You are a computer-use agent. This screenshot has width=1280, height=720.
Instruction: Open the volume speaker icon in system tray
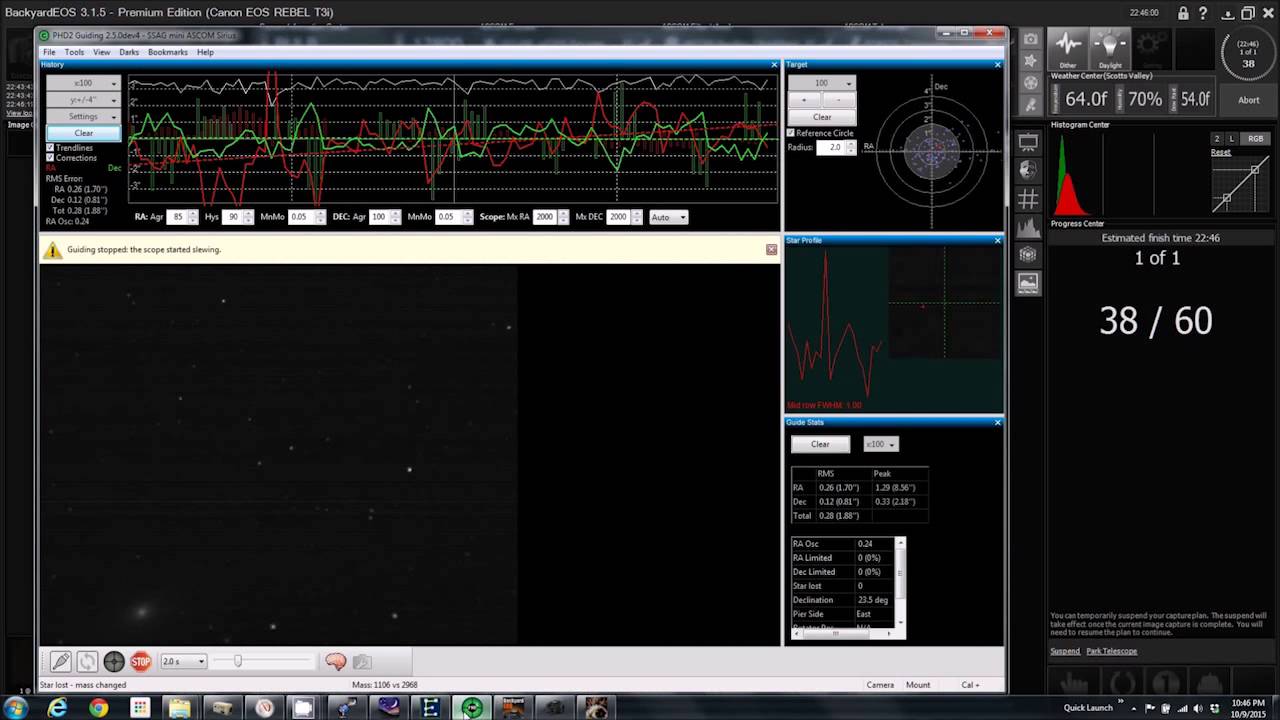1198,708
